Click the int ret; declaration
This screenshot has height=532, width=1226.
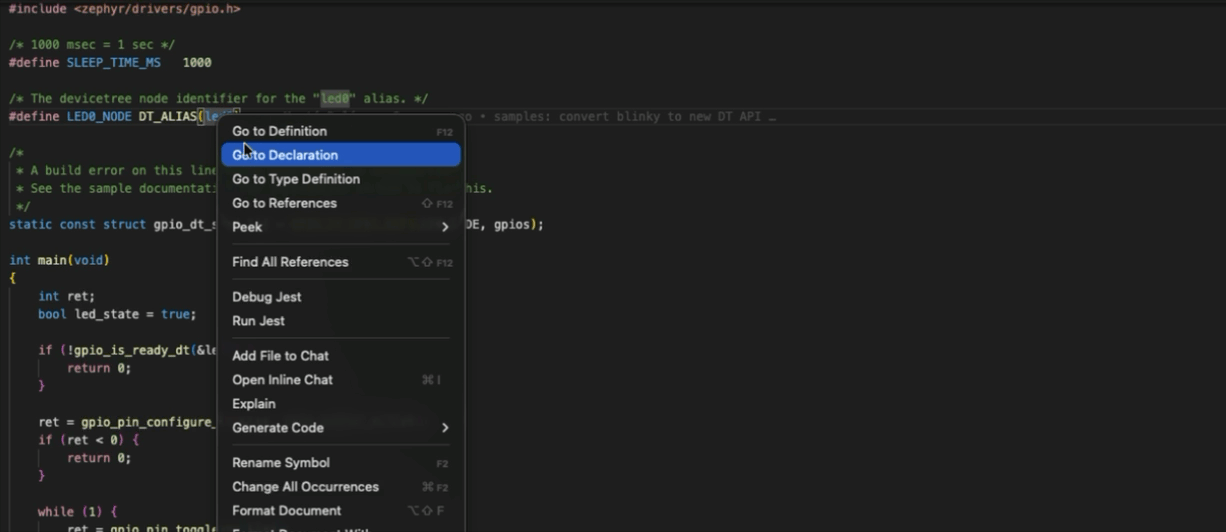(66, 296)
